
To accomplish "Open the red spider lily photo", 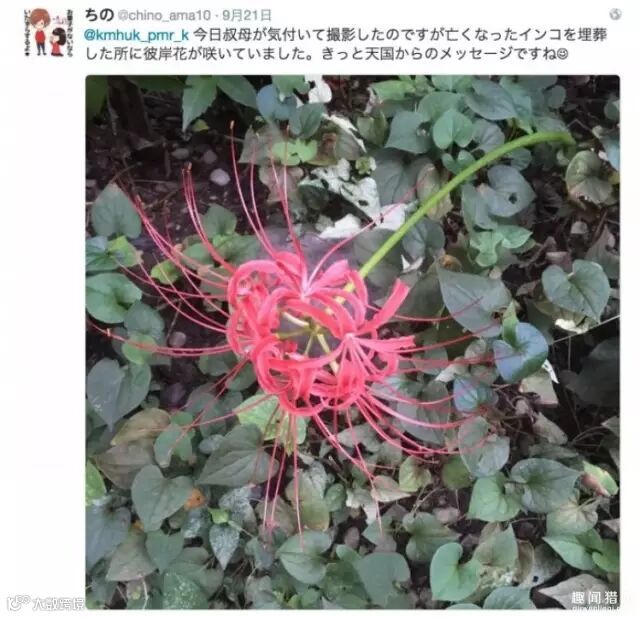I will (x=353, y=342).
